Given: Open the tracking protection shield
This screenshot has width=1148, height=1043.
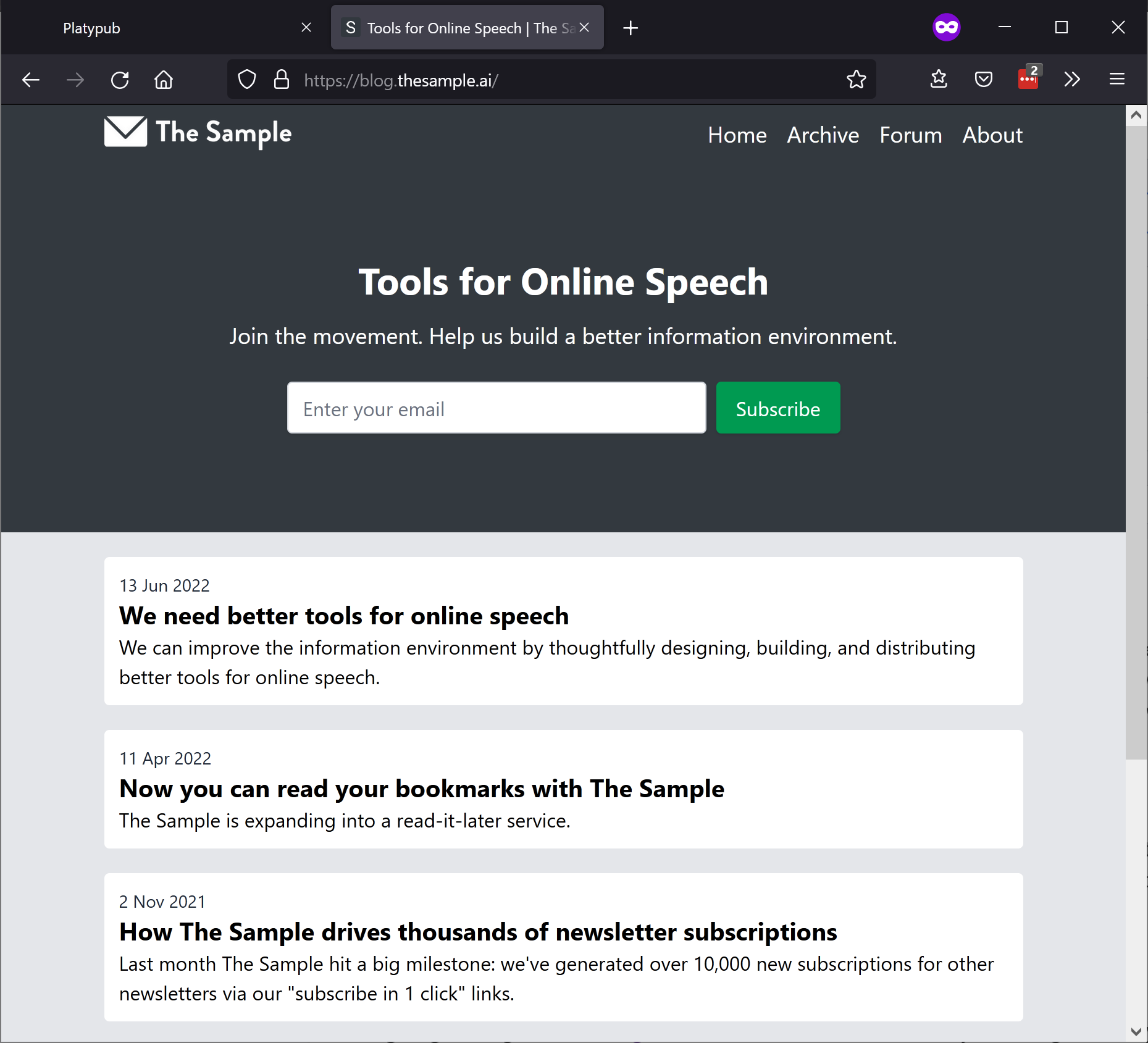Looking at the screenshot, I should pos(247,80).
